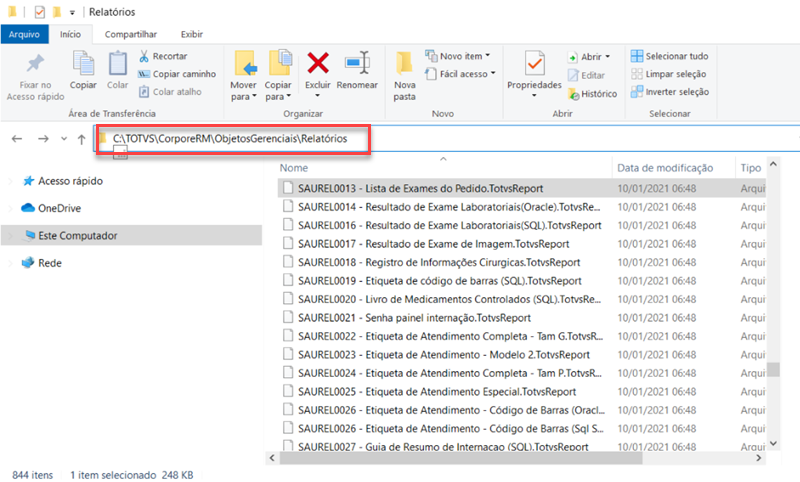Click the Renomear icon
Viewport: 800px width, 482px height.
point(357,63)
